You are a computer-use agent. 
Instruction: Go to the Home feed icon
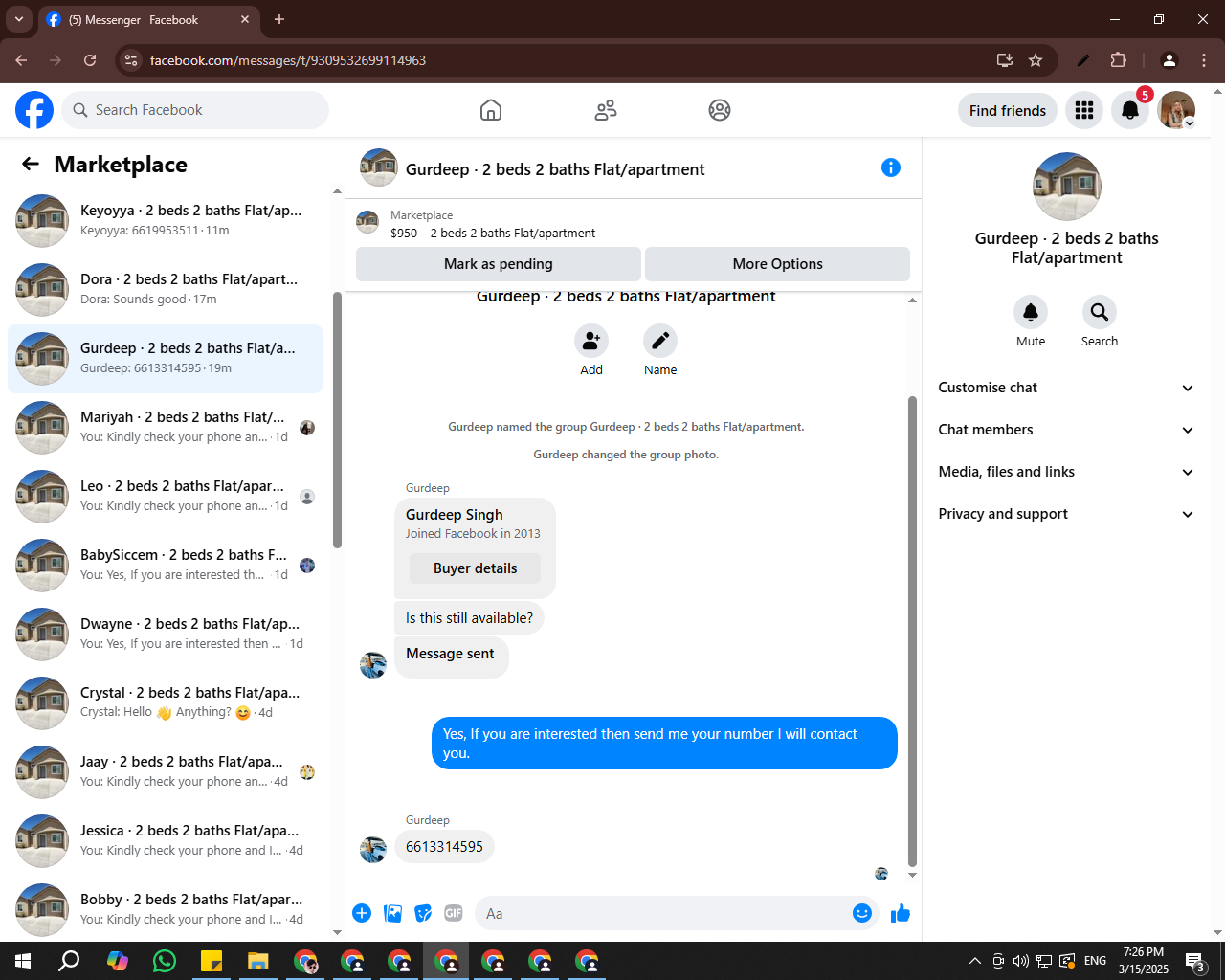(491, 110)
